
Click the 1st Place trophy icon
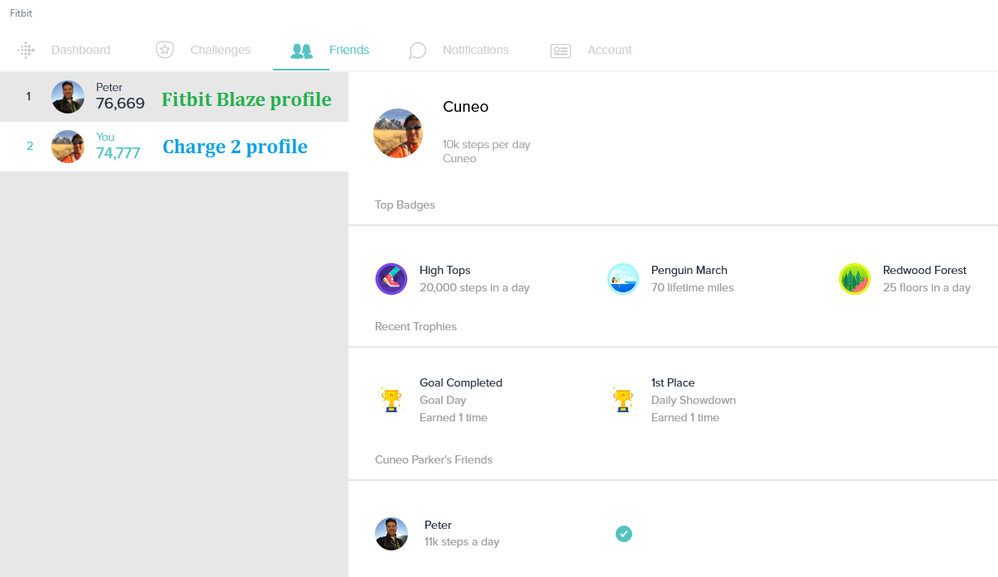coord(623,400)
